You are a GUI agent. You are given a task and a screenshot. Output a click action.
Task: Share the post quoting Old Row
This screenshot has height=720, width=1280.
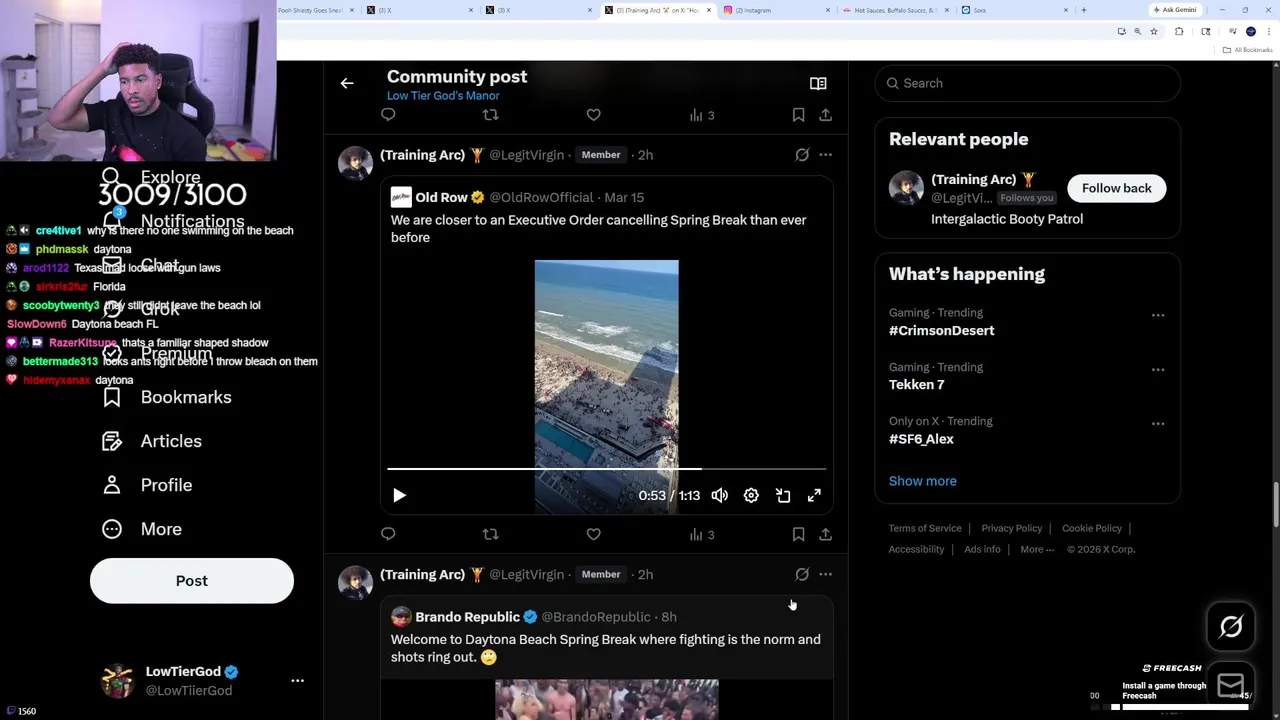tap(825, 534)
